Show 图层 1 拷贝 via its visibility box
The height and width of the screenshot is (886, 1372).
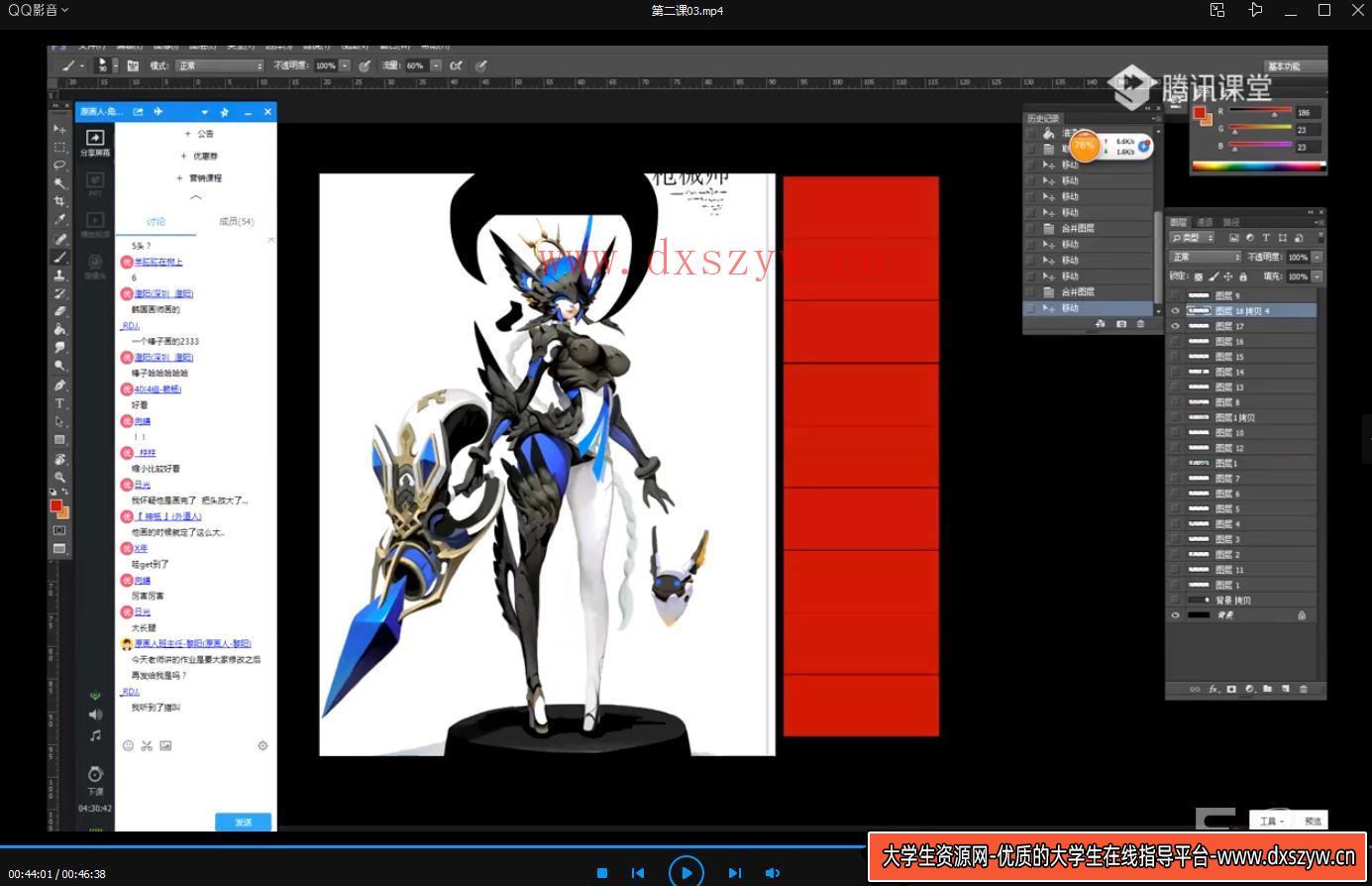click(1176, 417)
